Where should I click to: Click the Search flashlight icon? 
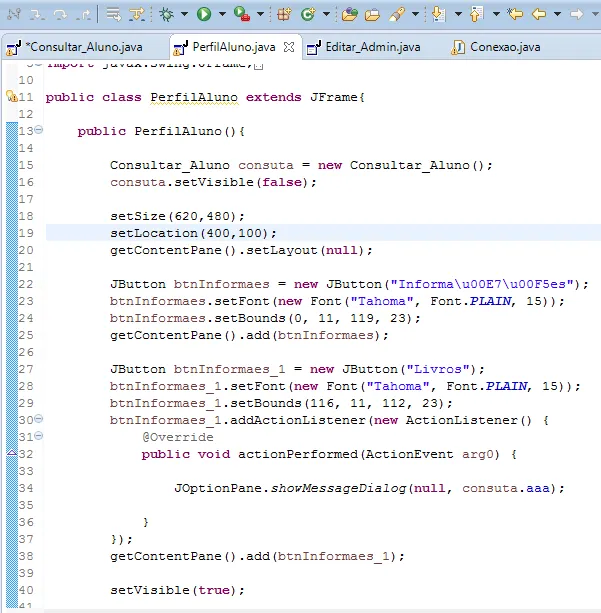[x=396, y=14]
